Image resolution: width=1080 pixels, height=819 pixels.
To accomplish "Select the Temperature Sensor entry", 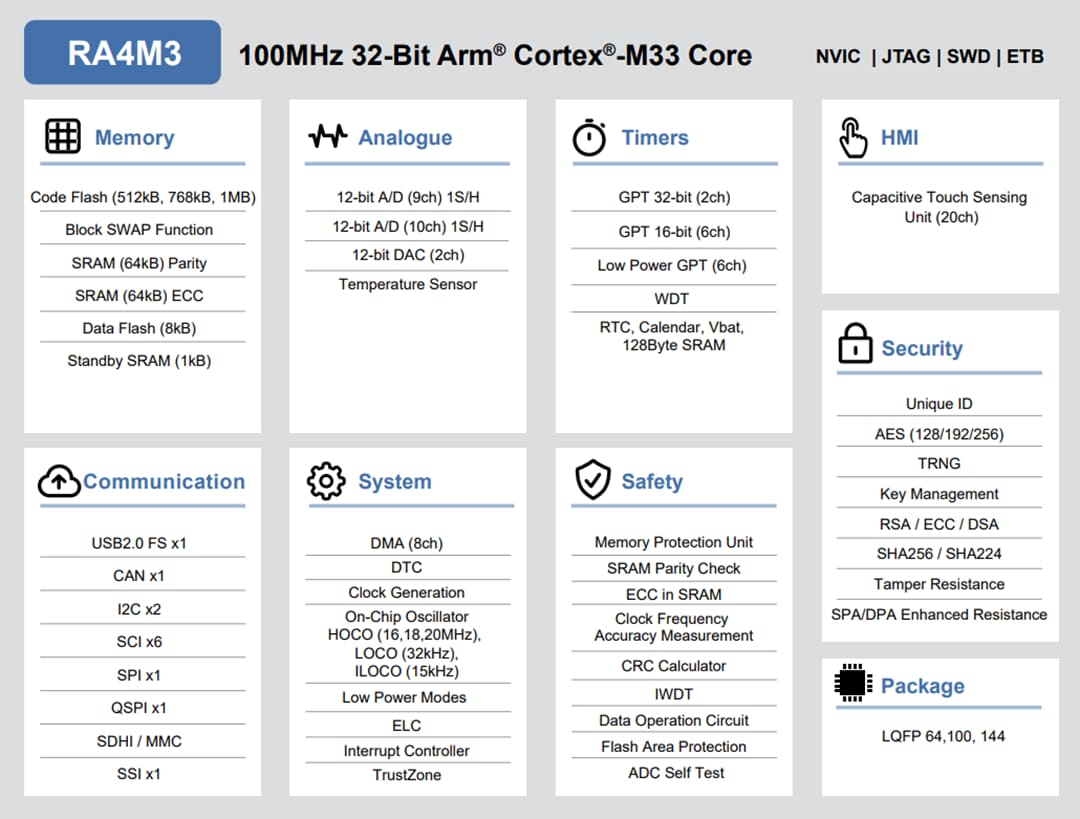I will click(406, 284).
